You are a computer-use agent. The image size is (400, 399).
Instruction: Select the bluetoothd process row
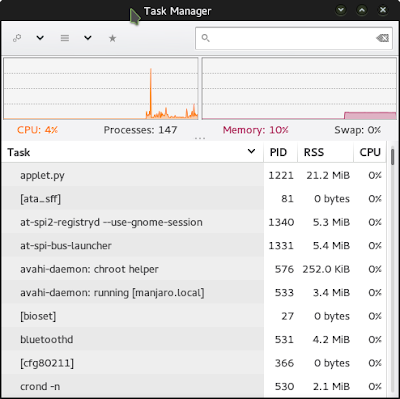tap(194, 339)
